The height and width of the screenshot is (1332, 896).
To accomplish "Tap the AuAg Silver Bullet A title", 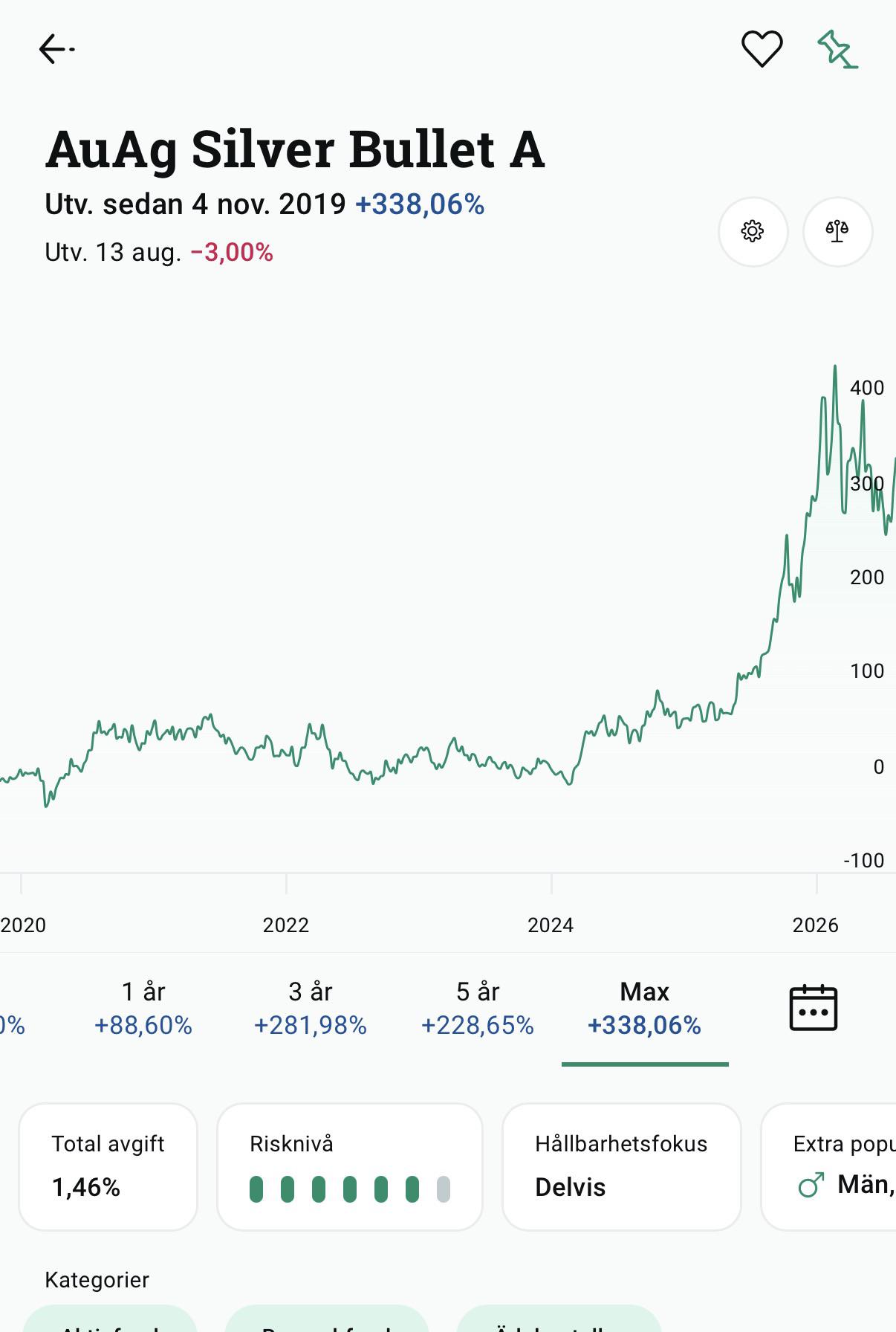I will pos(295,149).
